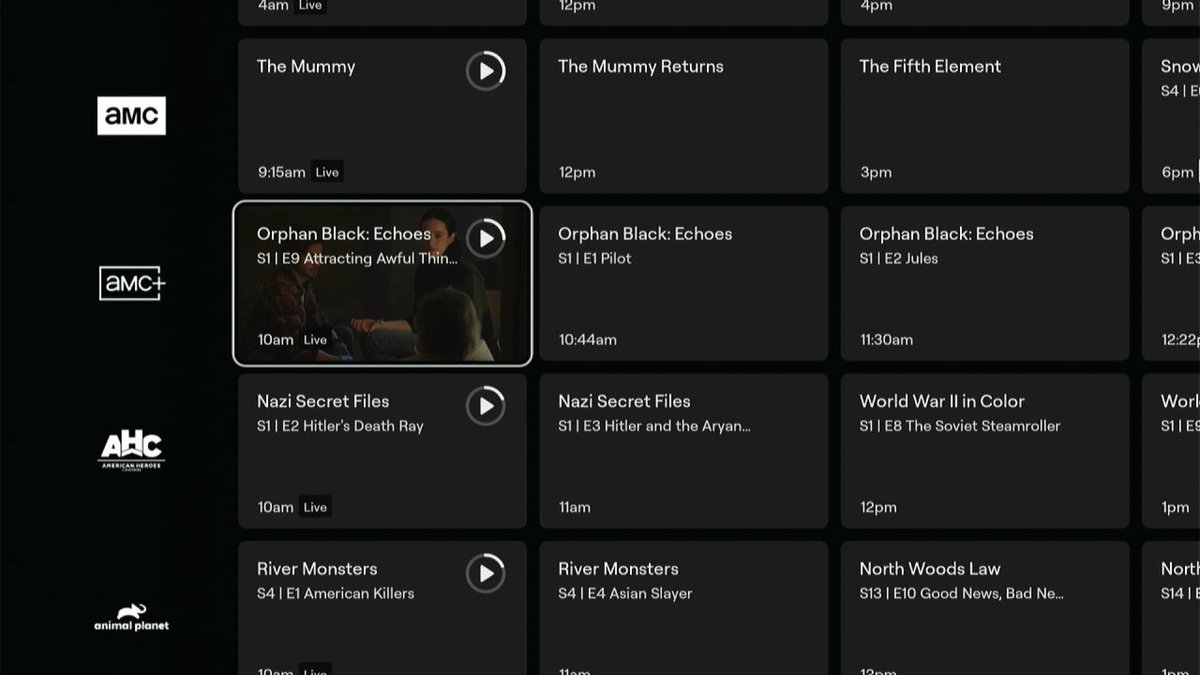Select Orphan Black: Echoes episode Jules

click(984, 283)
